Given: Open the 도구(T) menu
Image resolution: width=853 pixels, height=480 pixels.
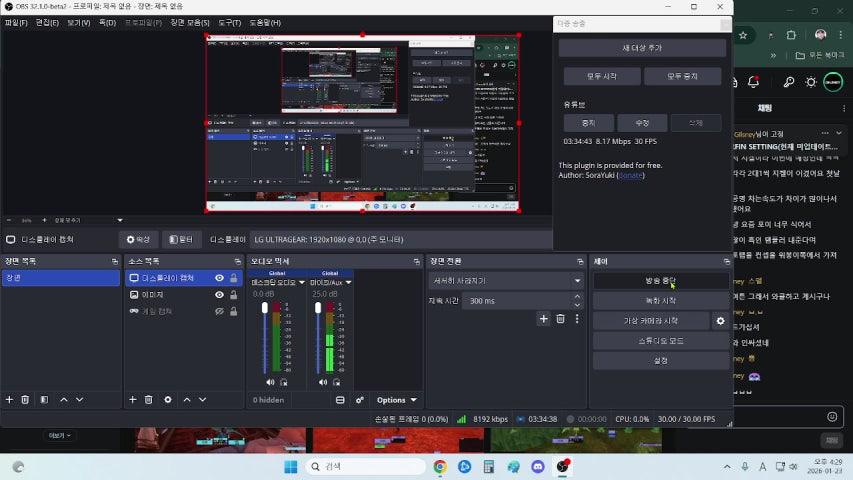Looking at the screenshot, I should point(229,22).
